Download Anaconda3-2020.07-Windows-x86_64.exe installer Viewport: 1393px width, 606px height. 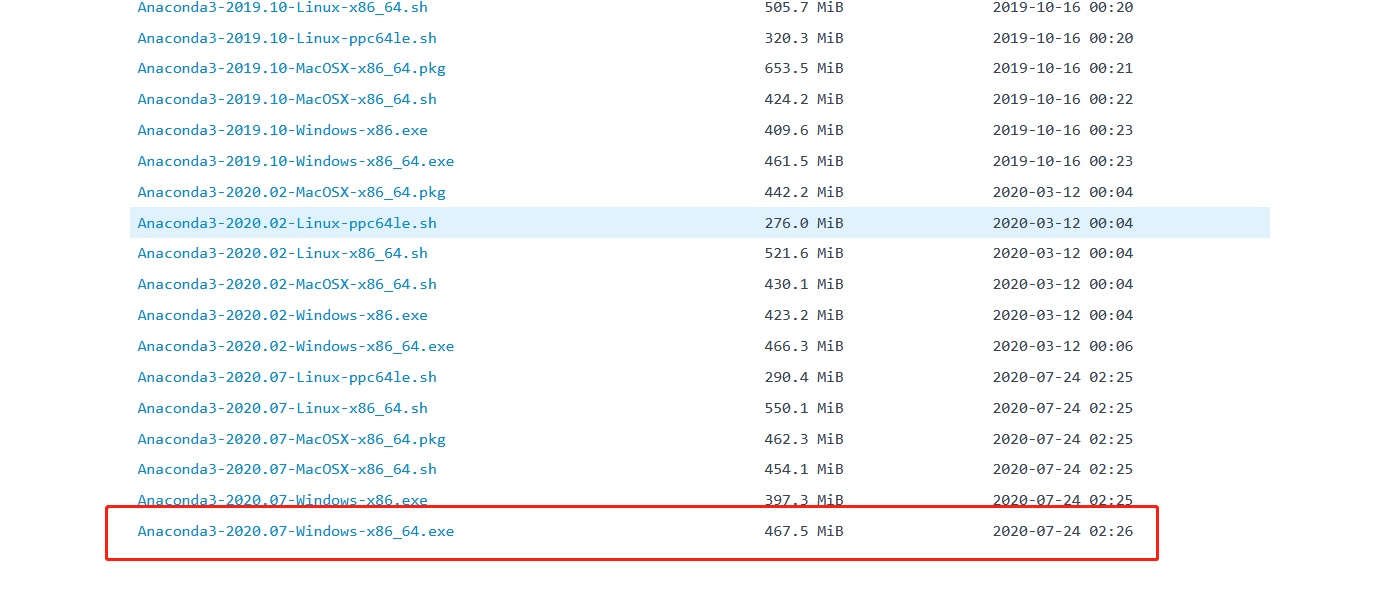pyautogui.click(x=296, y=532)
